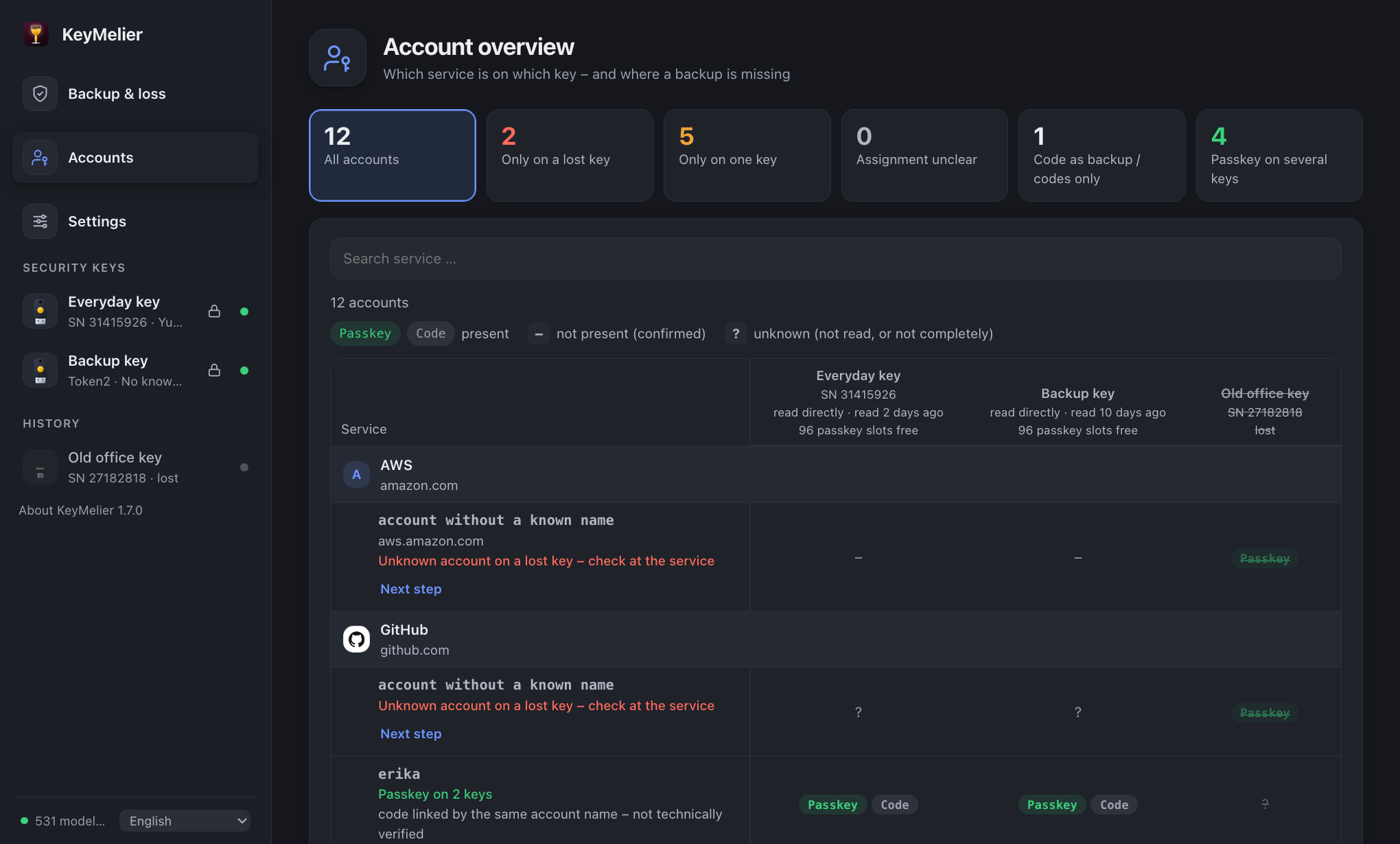The height and width of the screenshot is (844, 1400).
Task: Click the green status dot for Everyday key
Action: [244, 312]
